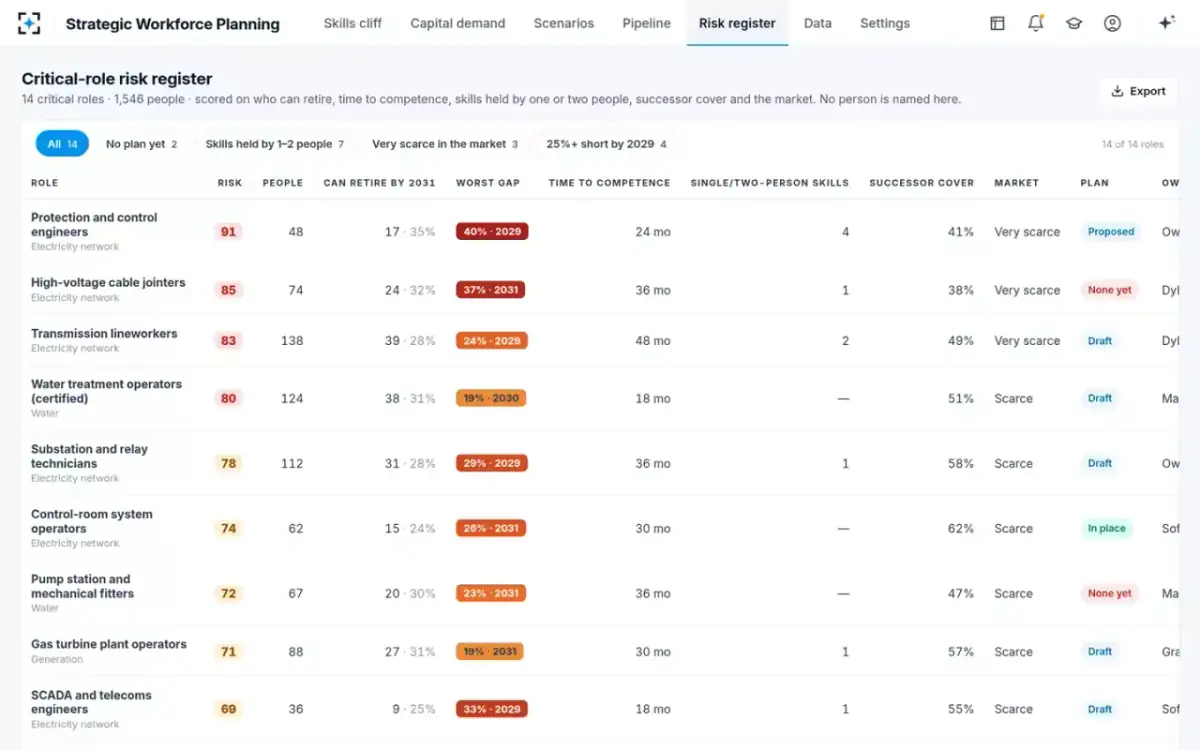This screenshot has height=750, width=1200.
Task: Click the app logo icon beside Strategic Workforce Planning
Action: click(x=30, y=23)
